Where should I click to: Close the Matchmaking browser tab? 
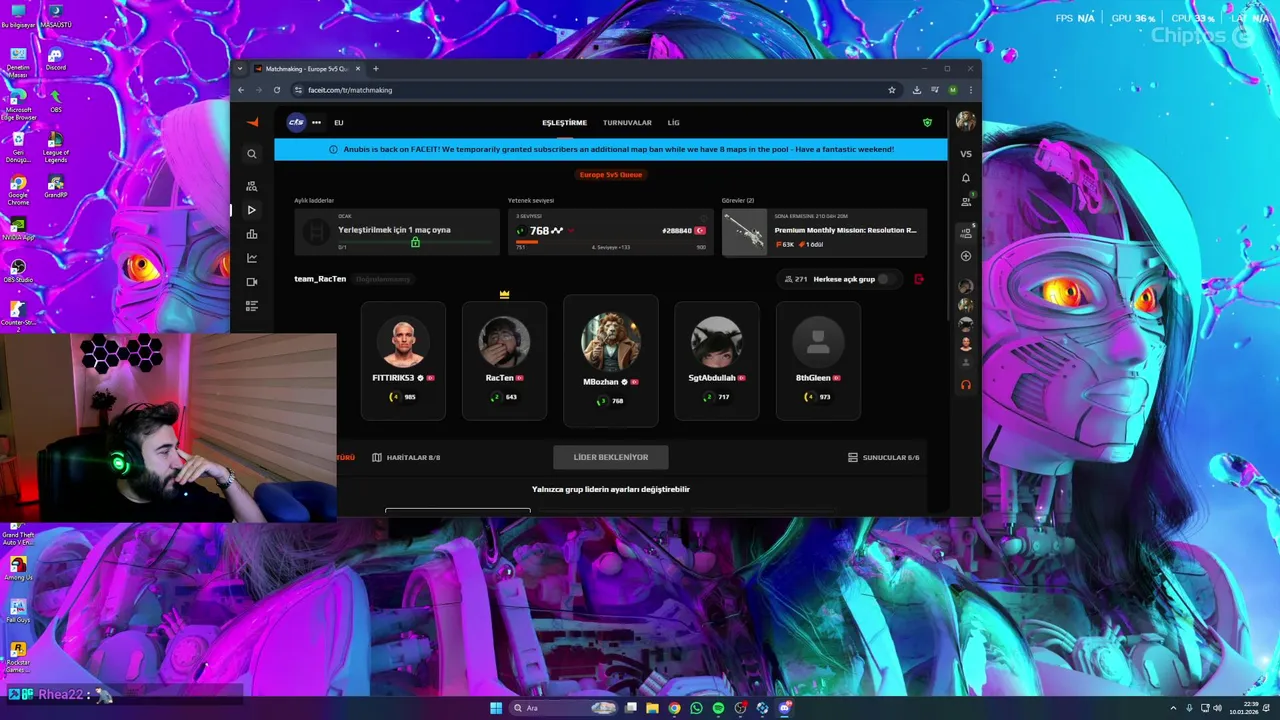(x=358, y=69)
